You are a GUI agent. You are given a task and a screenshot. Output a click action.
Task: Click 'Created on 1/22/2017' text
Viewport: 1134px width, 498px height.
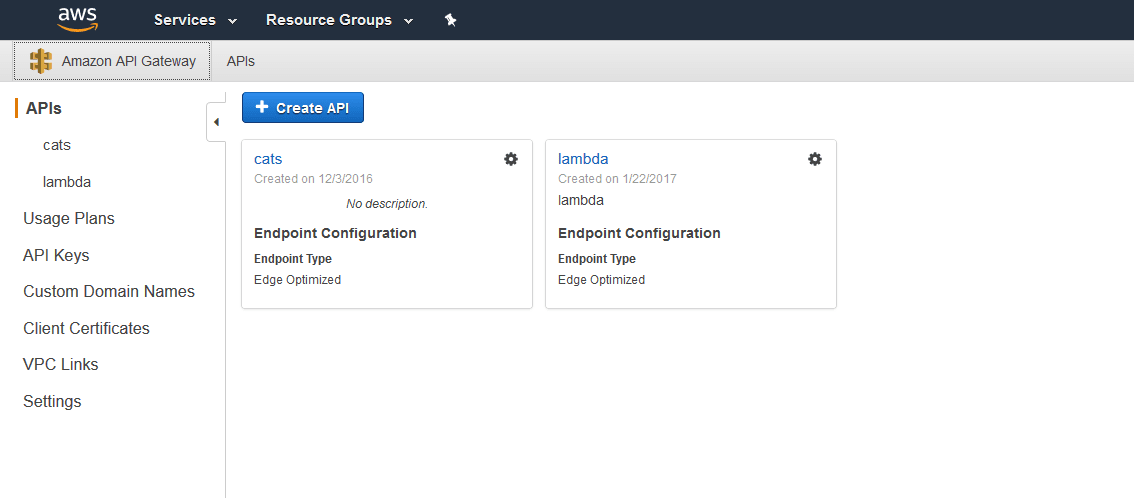617,179
